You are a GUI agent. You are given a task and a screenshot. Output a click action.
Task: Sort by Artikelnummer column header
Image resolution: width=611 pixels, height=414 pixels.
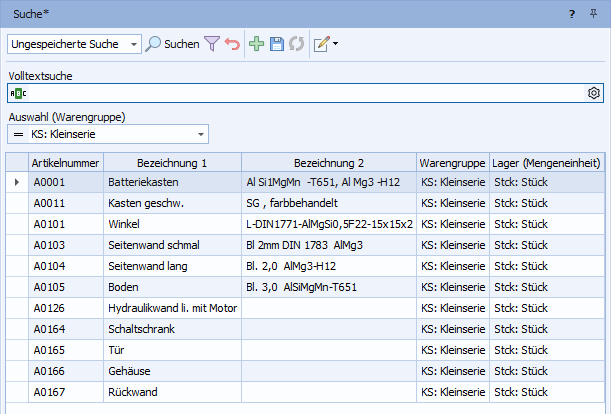click(x=64, y=162)
